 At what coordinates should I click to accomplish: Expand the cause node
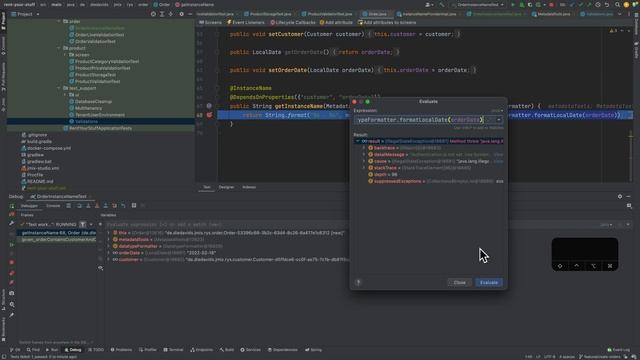(364, 161)
